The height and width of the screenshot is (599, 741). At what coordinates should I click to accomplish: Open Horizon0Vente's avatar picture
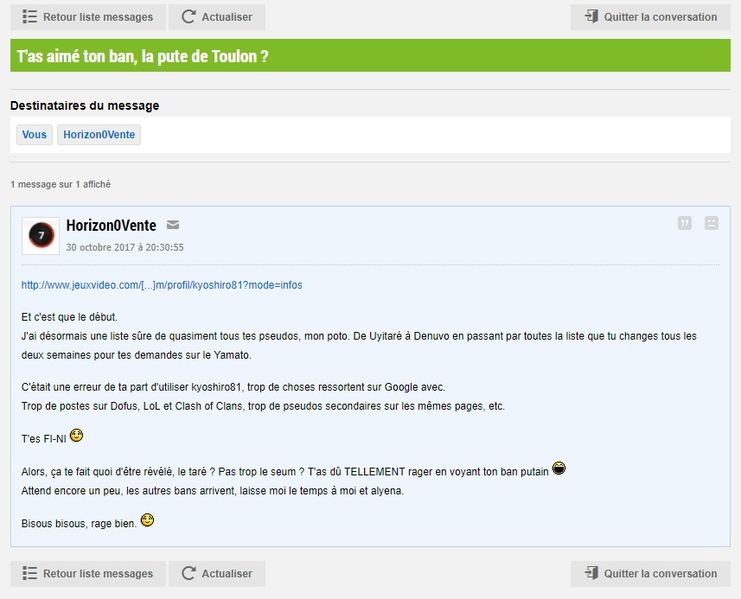pyautogui.click(x=41, y=236)
